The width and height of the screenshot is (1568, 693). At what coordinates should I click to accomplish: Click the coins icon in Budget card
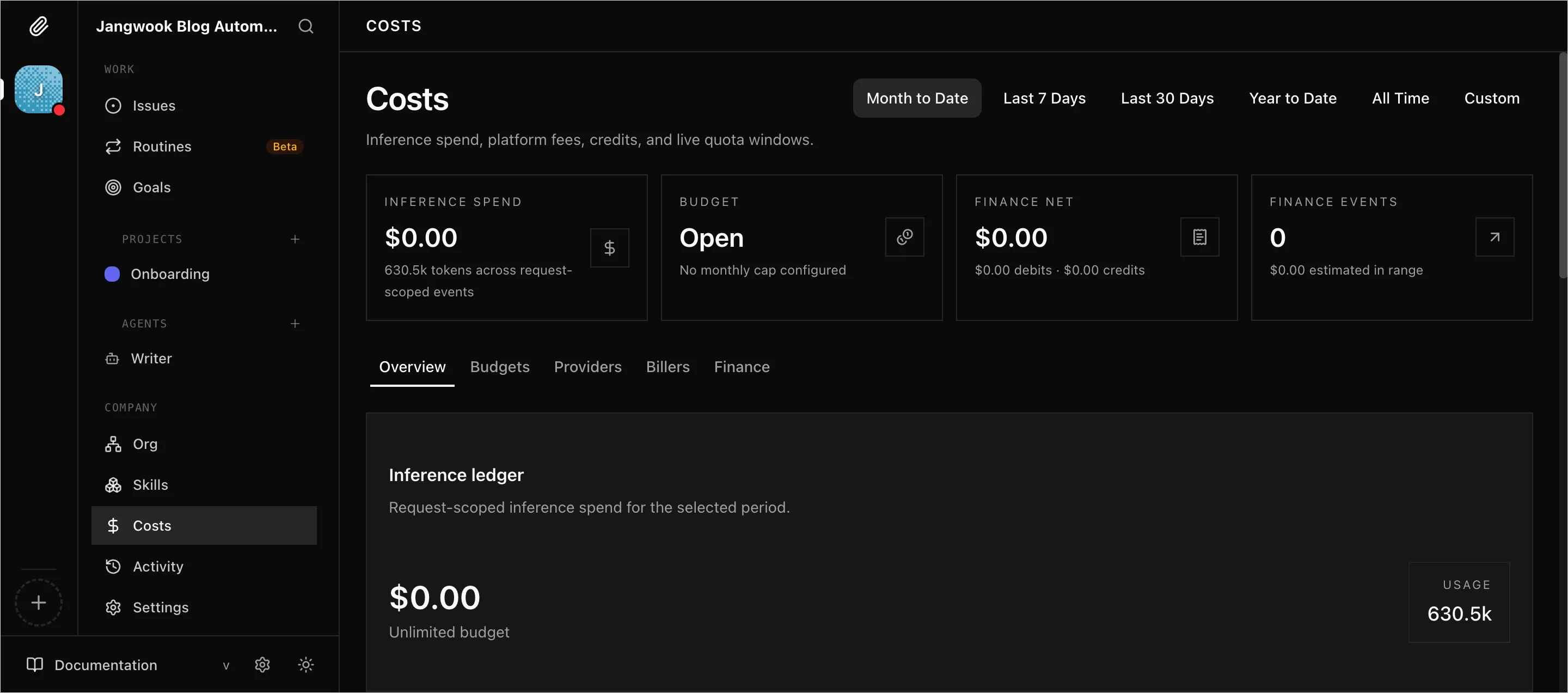point(904,237)
